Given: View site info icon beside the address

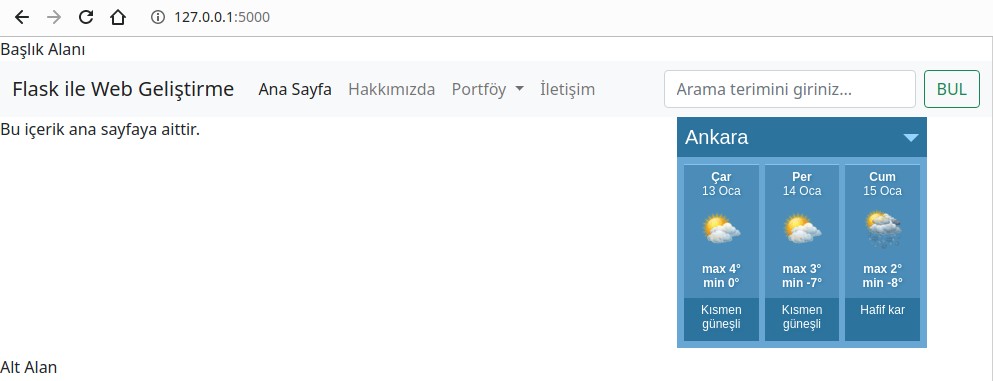Looking at the screenshot, I should (157, 17).
